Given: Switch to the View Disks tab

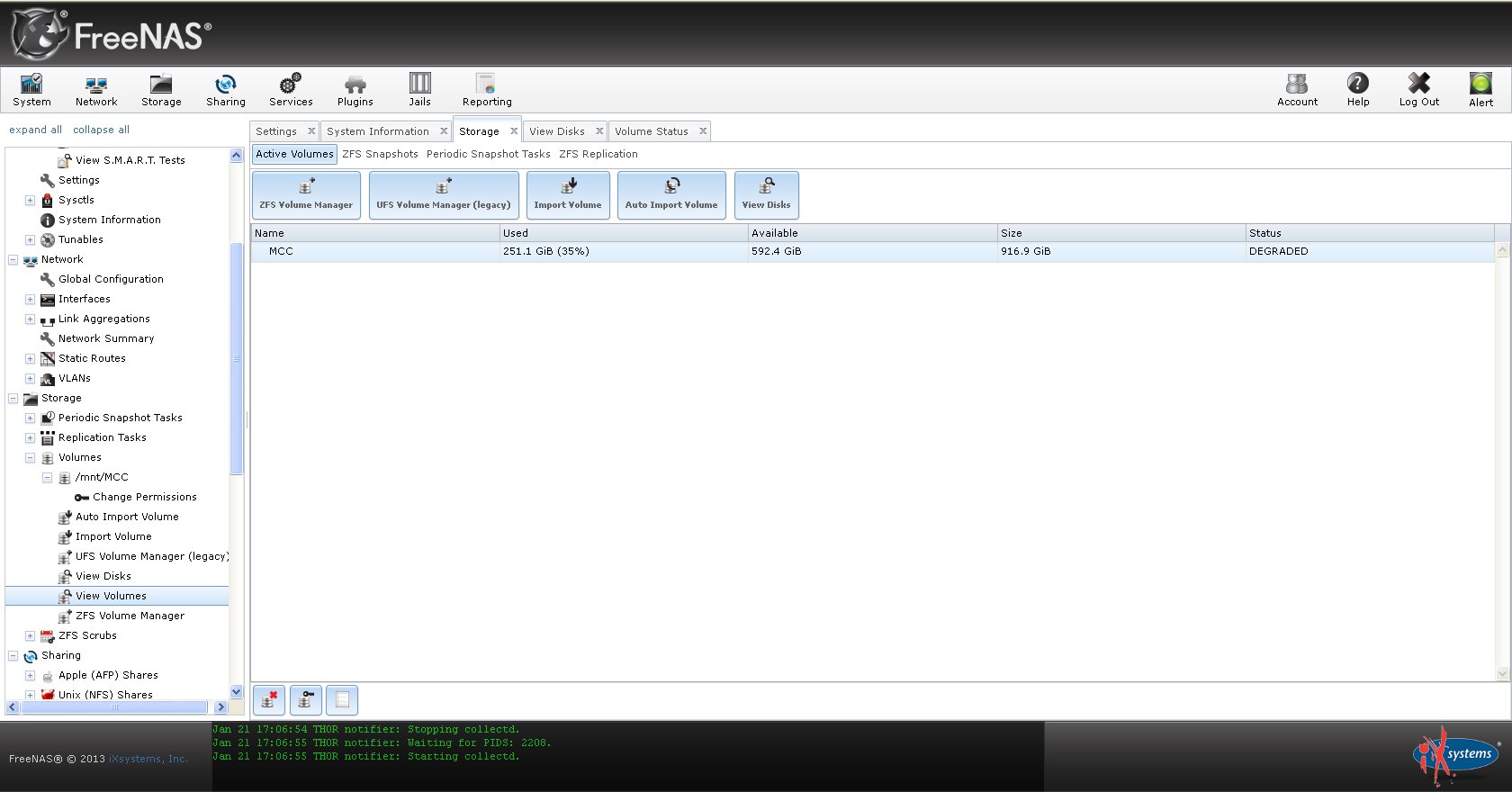Looking at the screenshot, I should [557, 131].
